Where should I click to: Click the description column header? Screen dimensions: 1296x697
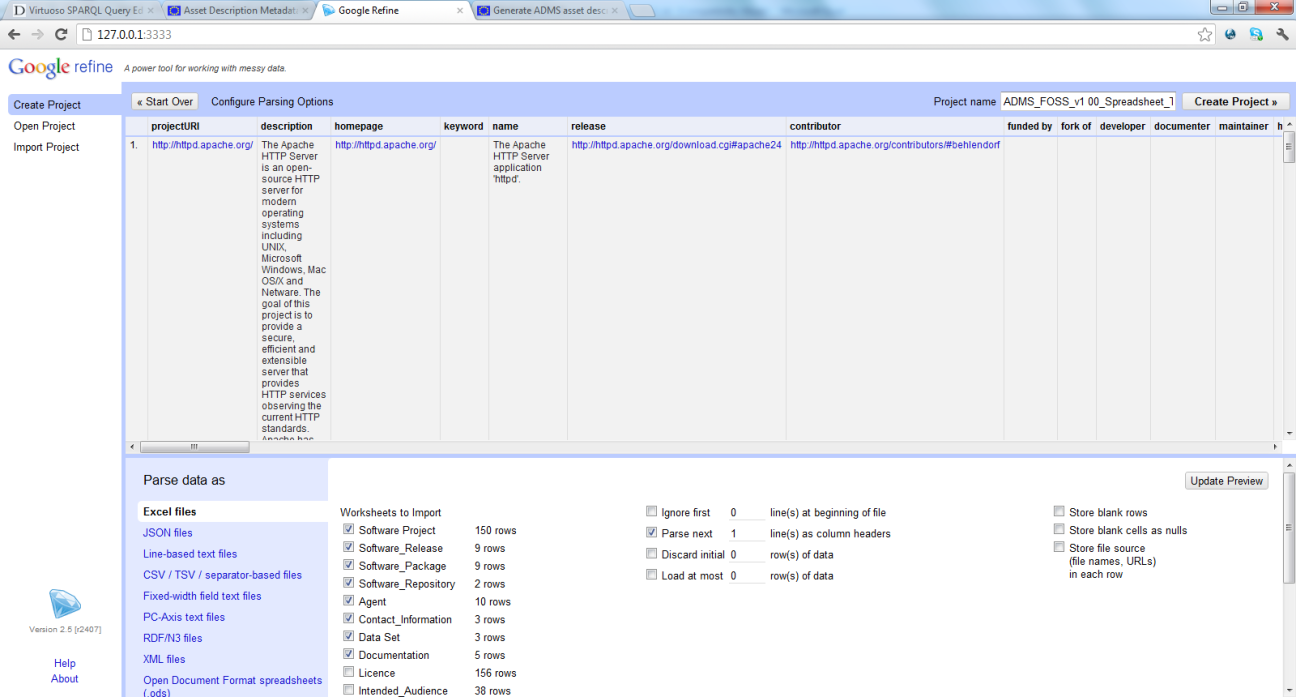tap(286, 126)
